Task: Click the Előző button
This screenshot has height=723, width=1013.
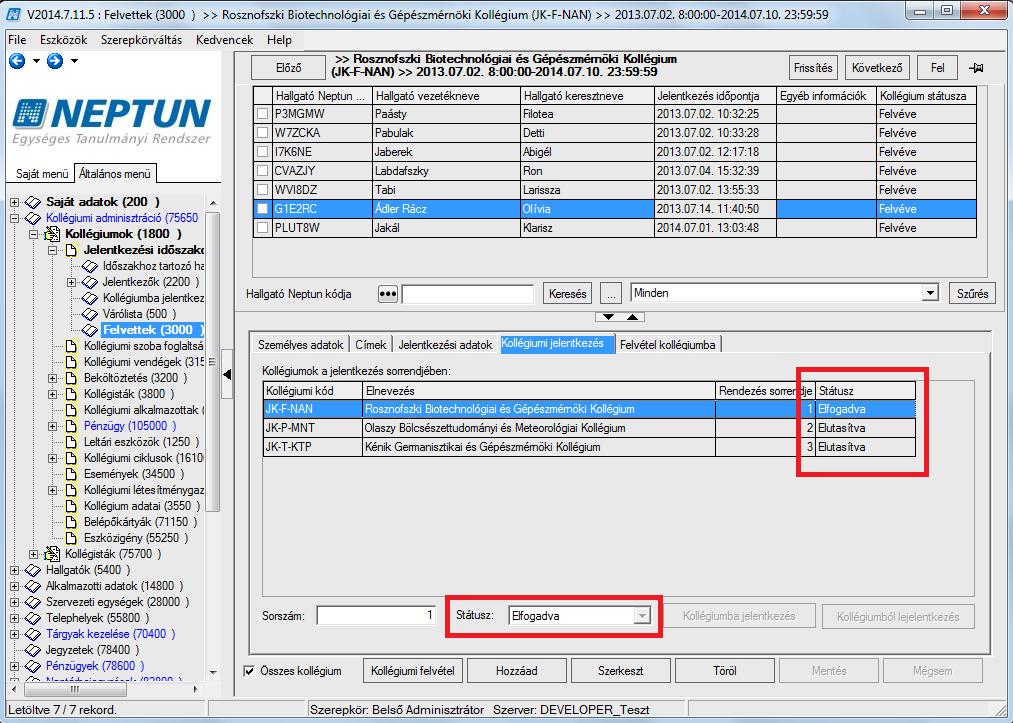Action: pyautogui.click(x=288, y=68)
